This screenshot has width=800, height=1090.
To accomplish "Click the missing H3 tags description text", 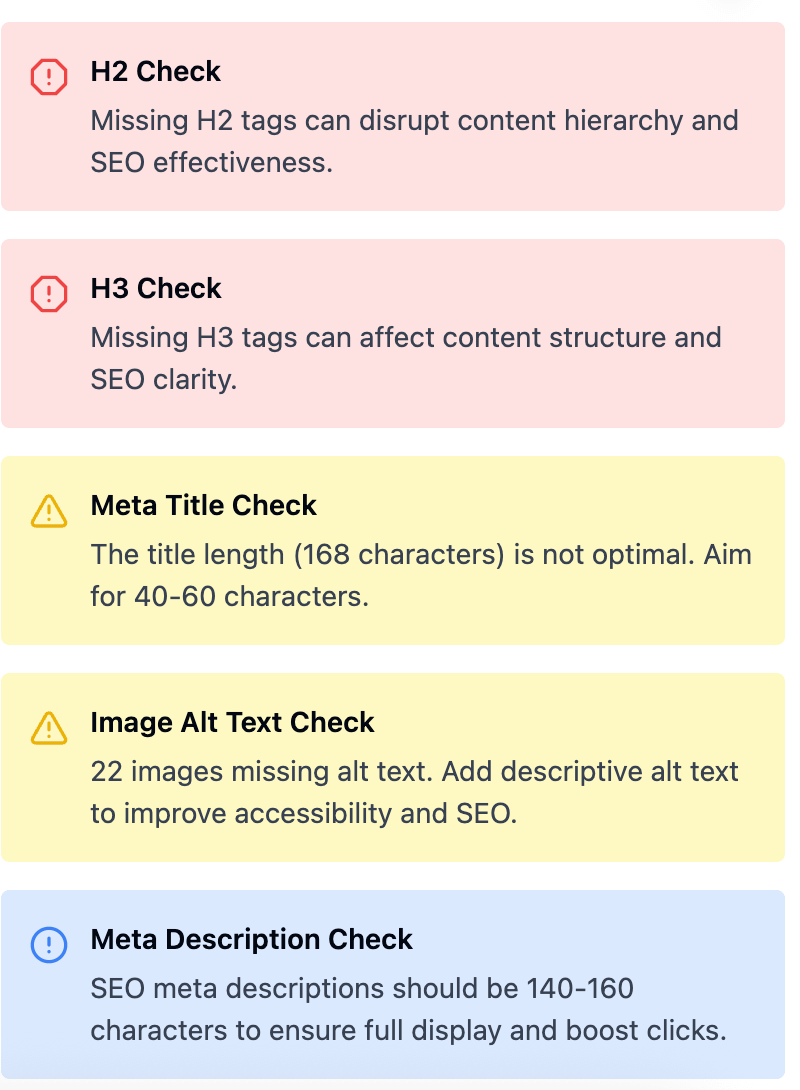I will pos(406,358).
